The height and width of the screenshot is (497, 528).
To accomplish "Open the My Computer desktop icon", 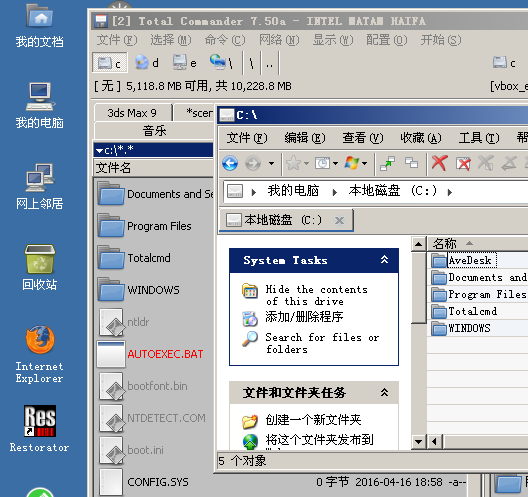I will 39,106.
